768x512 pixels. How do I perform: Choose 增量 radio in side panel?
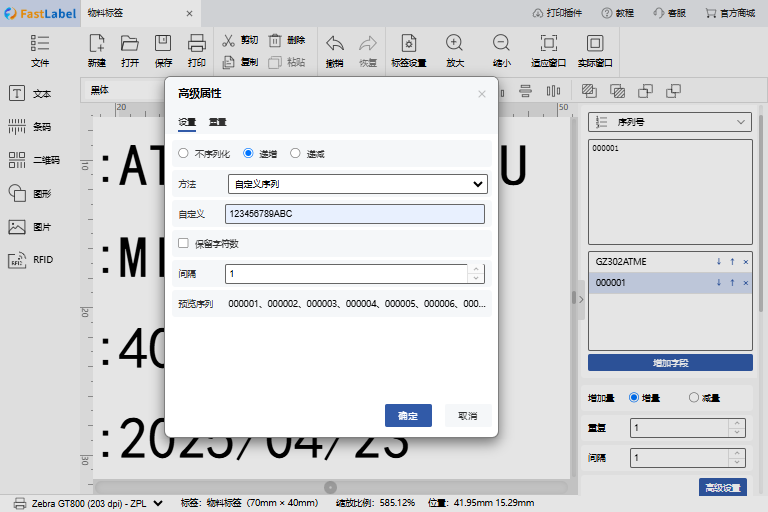pyautogui.click(x=634, y=397)
